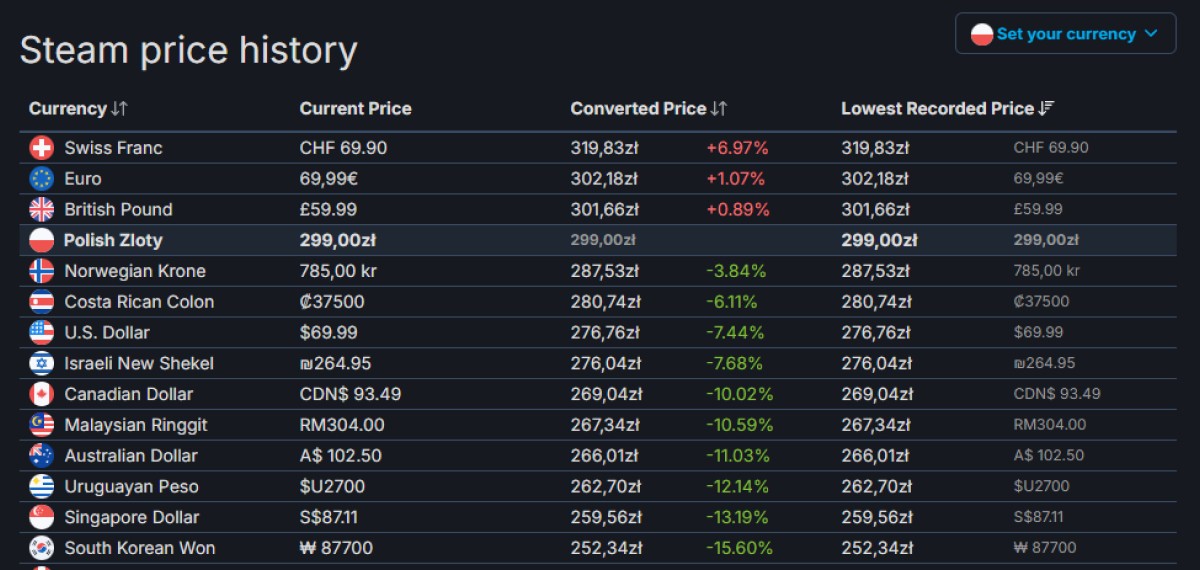Click the -10.02% Canadian Dollar difference

tap(739, 394)
